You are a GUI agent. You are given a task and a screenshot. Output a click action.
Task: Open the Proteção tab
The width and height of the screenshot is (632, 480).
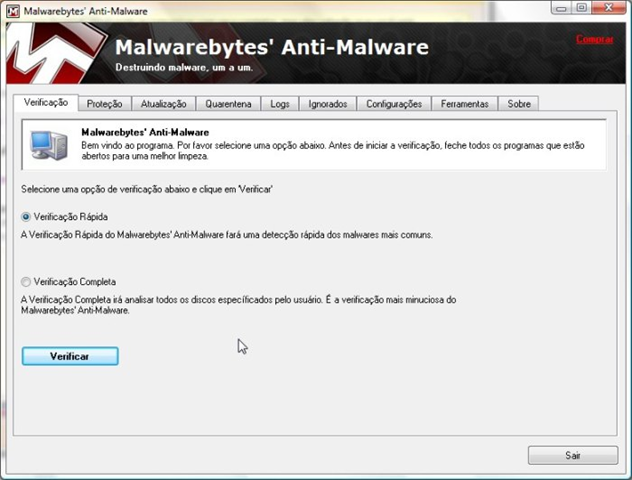point(104,104)
